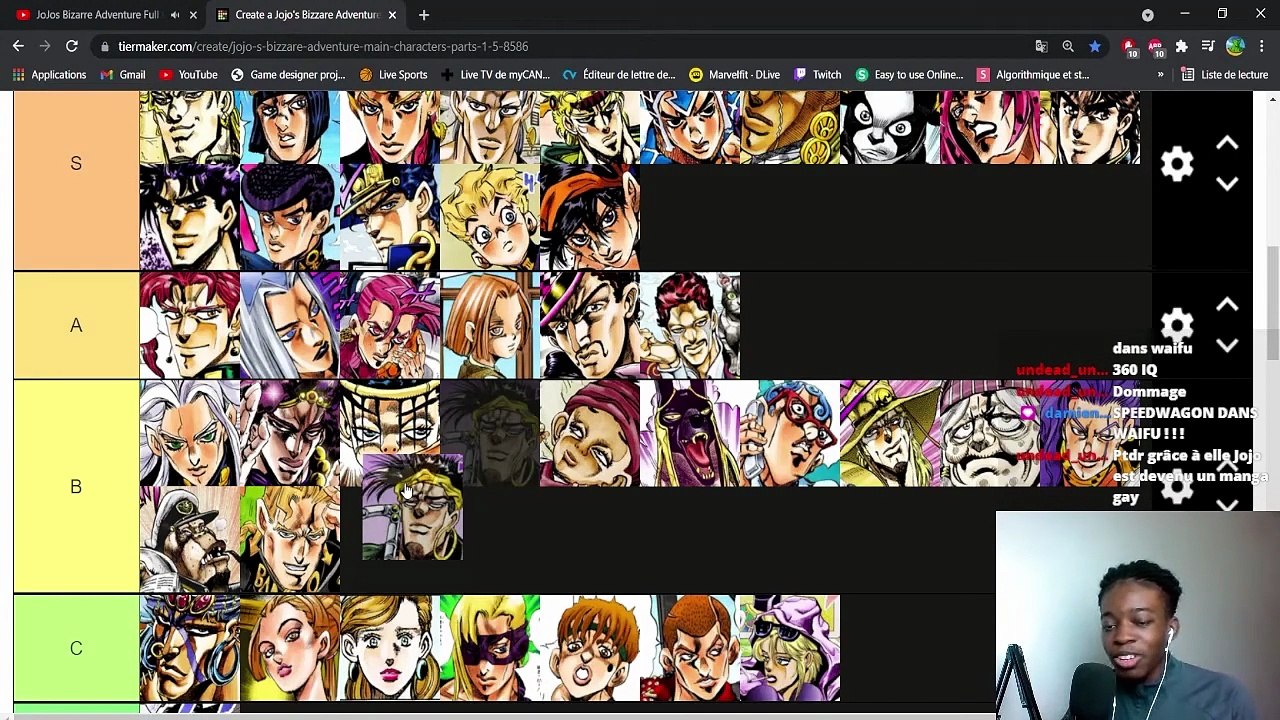
Task: Open the Chrome three-dot menu
Action: pos(1261,46)
